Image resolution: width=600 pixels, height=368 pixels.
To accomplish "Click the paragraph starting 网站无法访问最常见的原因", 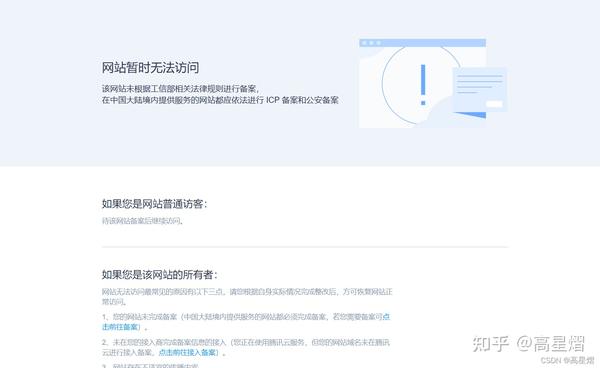I will 247,296.
